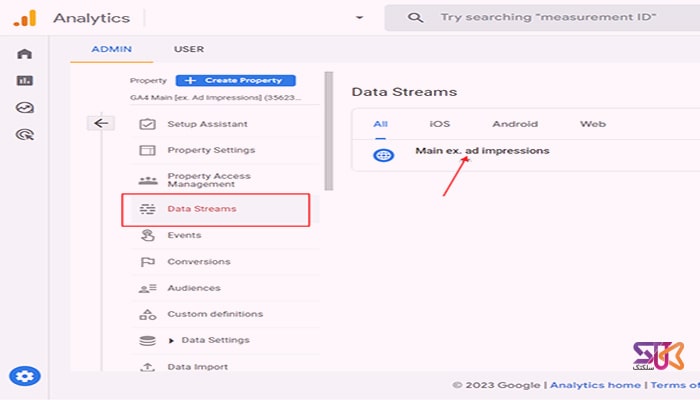This screenshot has height=400, width=700.
Task: Click the Audiences person-list icon
Action: tap(147, 288)
